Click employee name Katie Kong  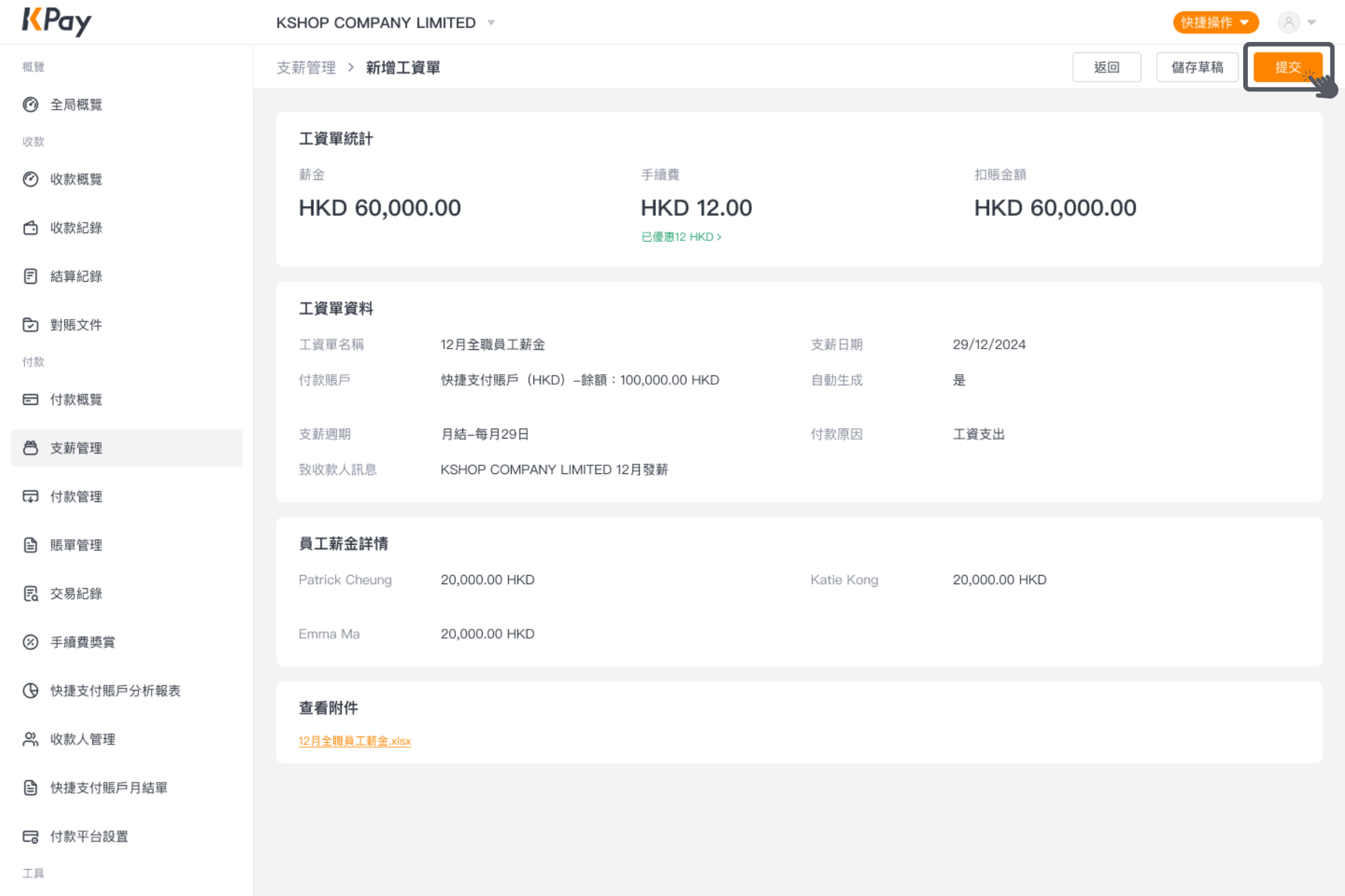coord(844,580)
